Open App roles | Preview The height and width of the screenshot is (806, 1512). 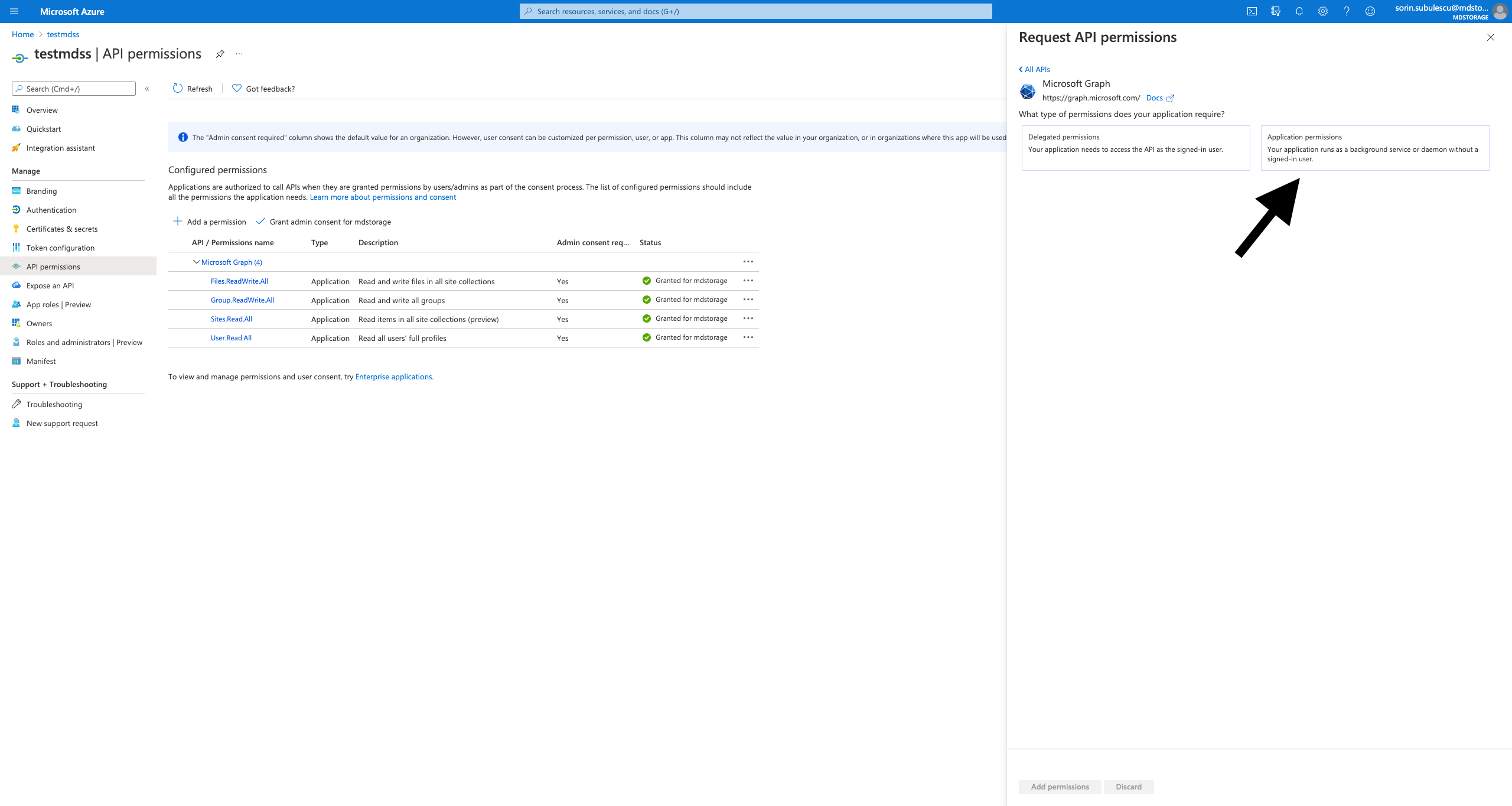tap(78, 304)
